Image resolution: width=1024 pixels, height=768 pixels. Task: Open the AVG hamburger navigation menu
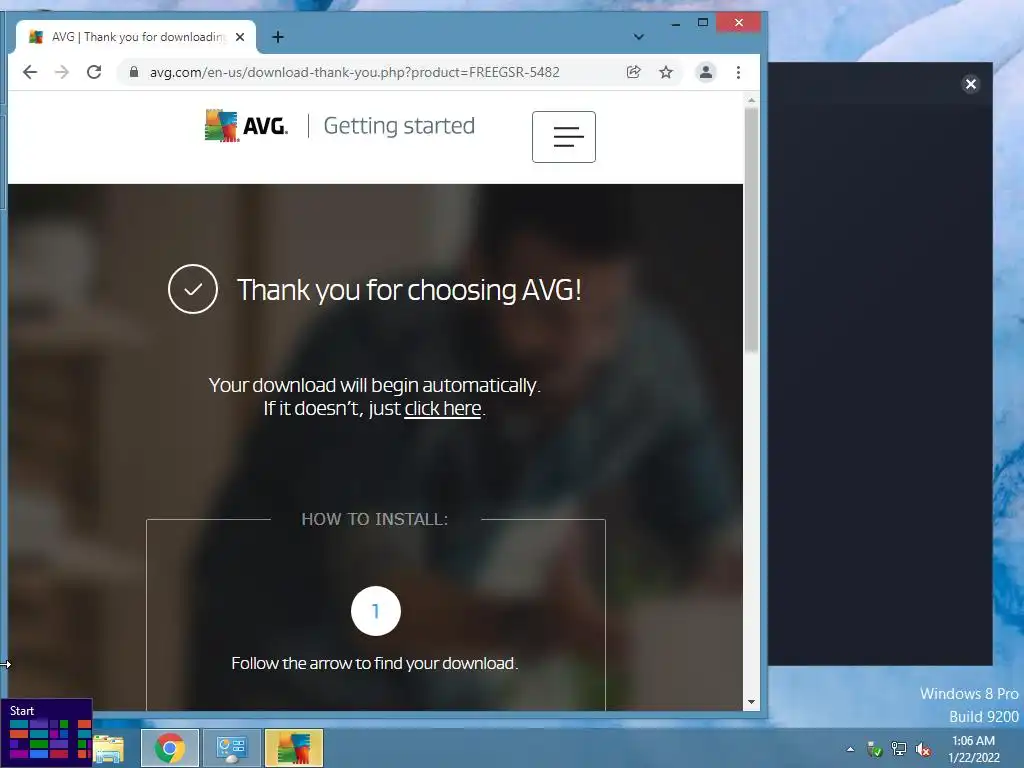coord(564,136)
